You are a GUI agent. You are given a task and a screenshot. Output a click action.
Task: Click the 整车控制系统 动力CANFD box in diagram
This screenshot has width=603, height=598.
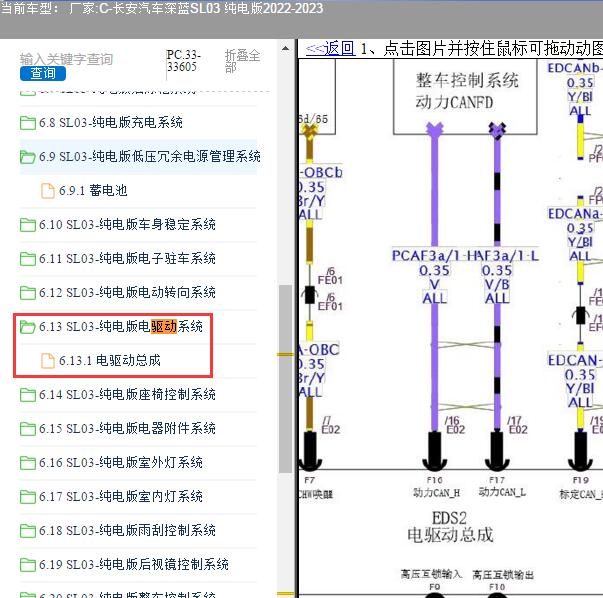point(465,96)
